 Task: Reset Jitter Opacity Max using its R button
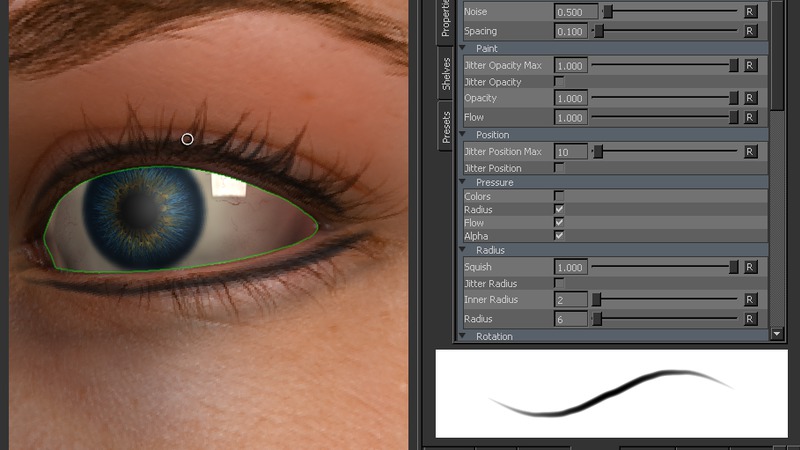750,65
